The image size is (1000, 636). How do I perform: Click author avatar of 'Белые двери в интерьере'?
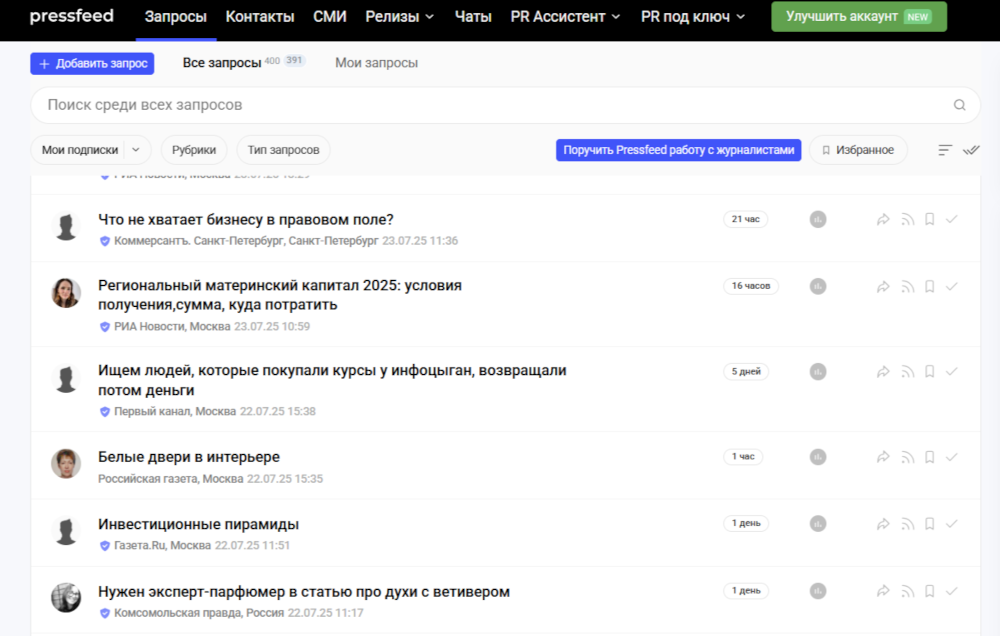(x=66, y=463)
